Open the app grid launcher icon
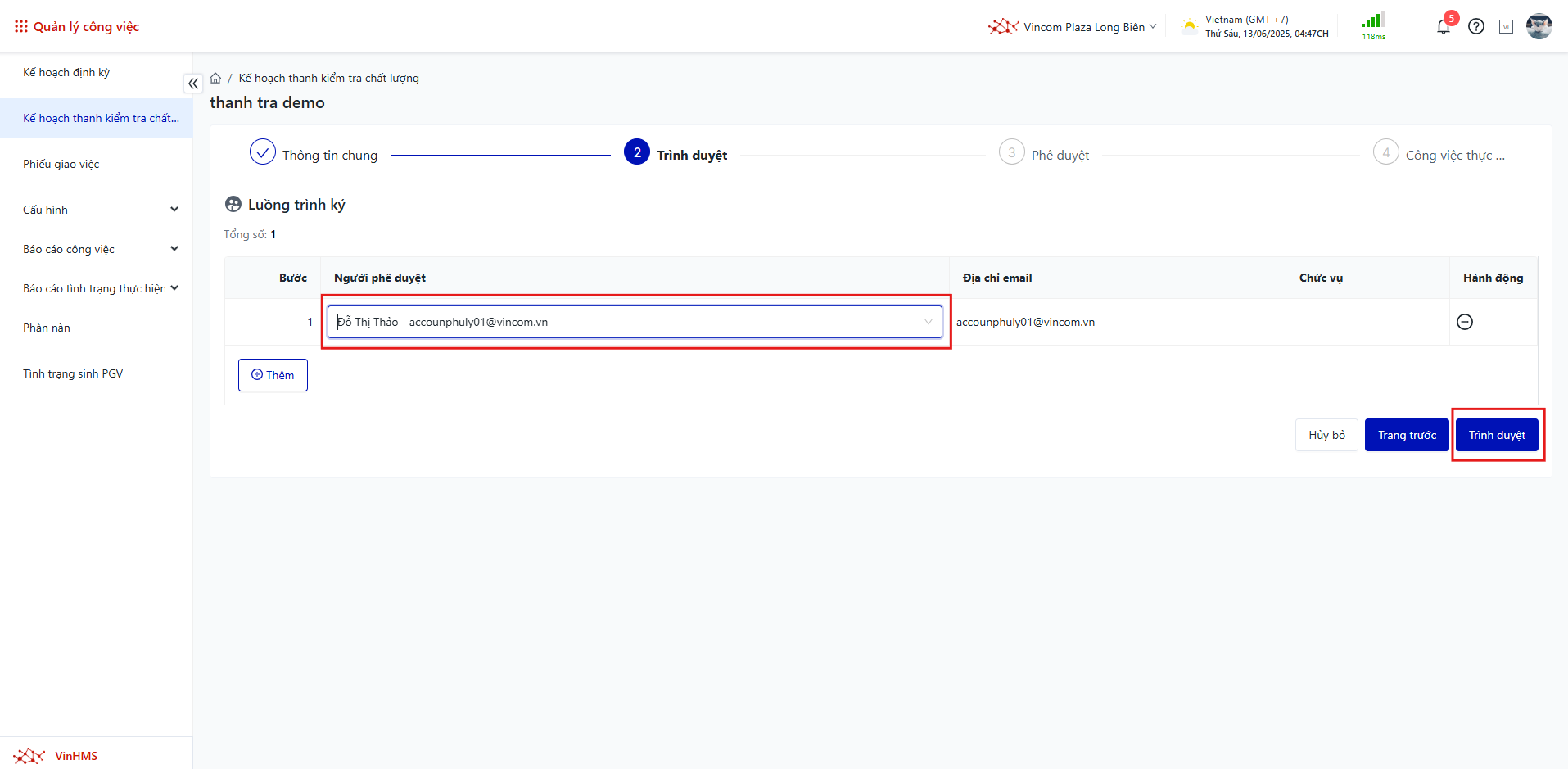 (21, 27)
